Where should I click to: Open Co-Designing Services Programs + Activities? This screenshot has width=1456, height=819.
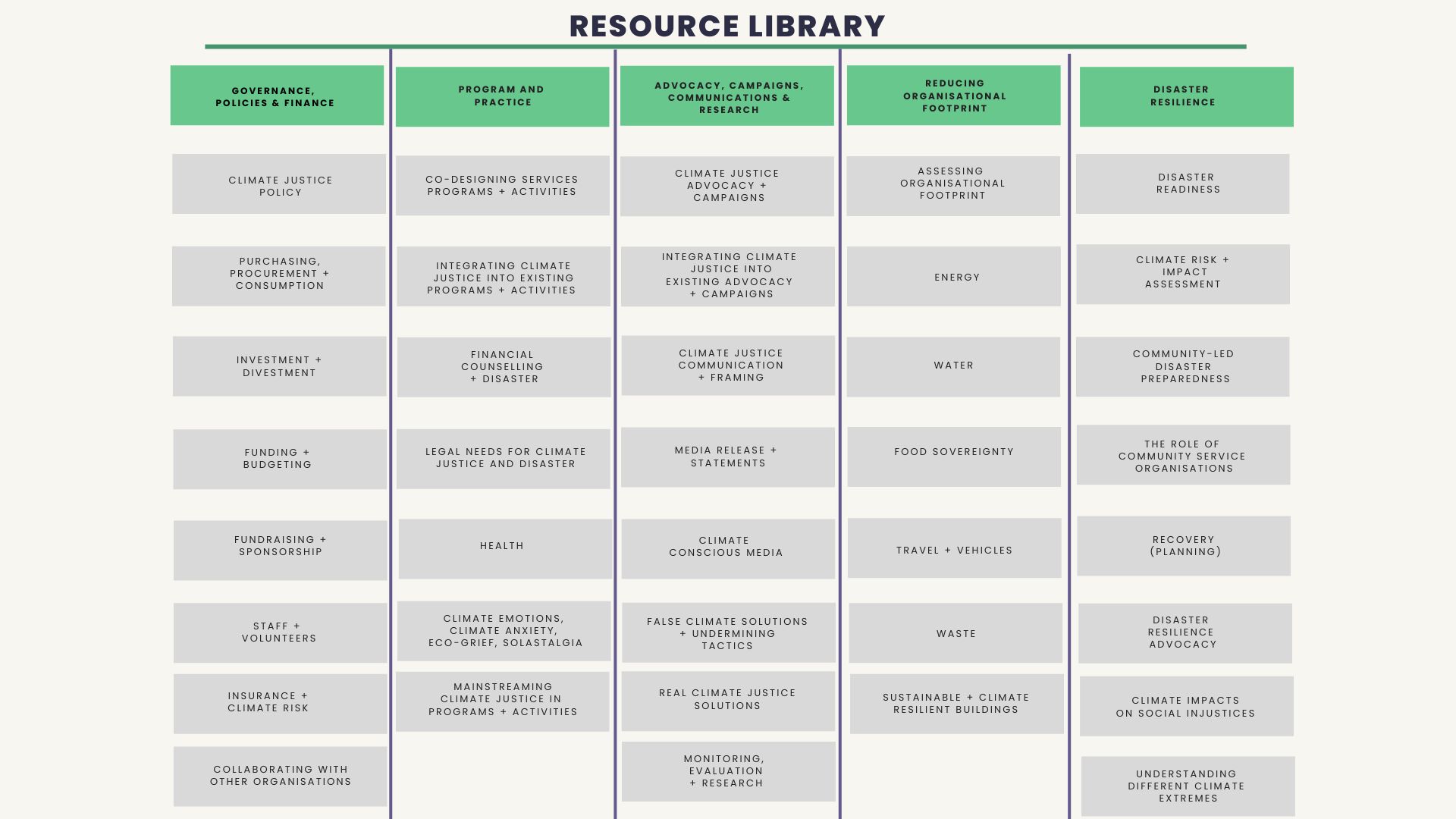pos(503,186)
